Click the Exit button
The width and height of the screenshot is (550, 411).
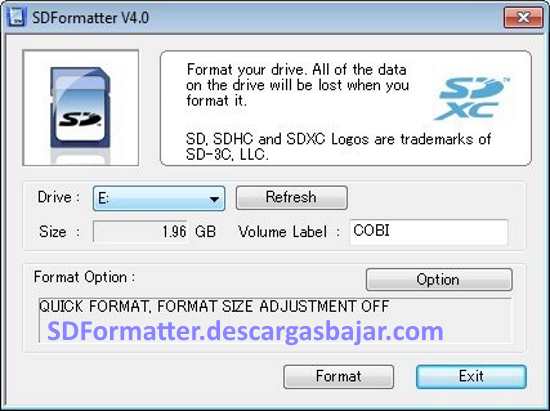[x=471, y=377]
